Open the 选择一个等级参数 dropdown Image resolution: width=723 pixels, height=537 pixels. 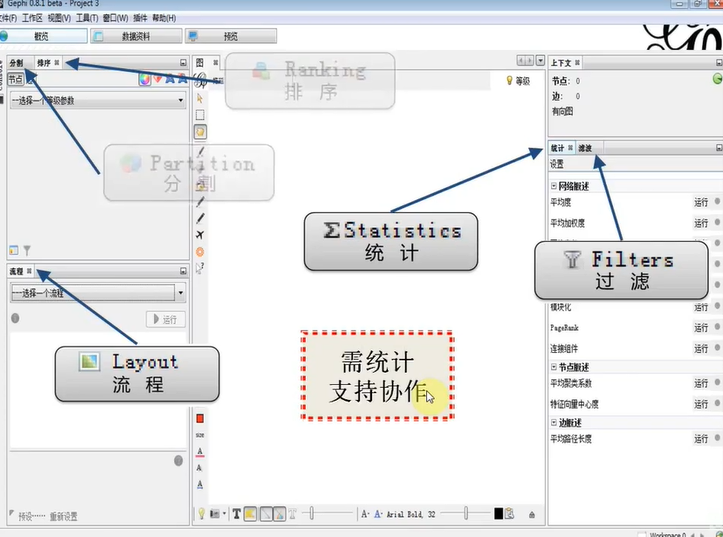(98, 100)
